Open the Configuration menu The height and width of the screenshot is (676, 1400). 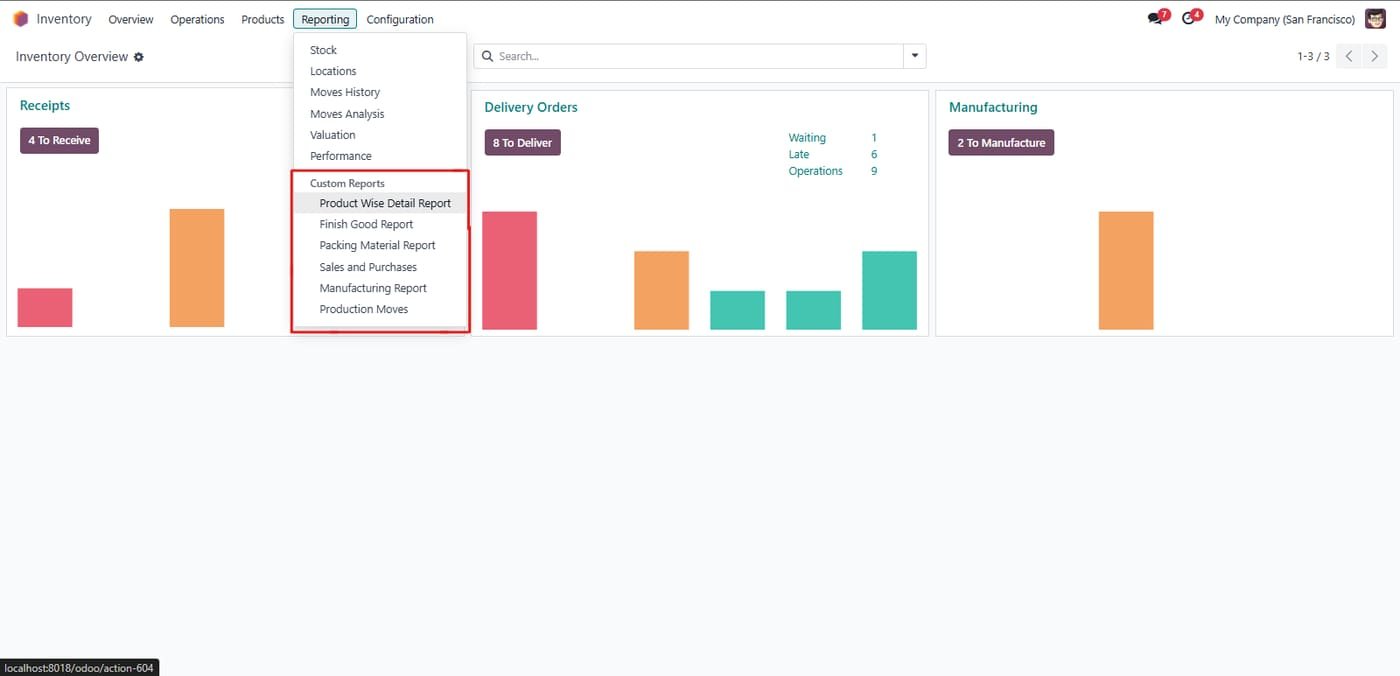click(400, 19)
